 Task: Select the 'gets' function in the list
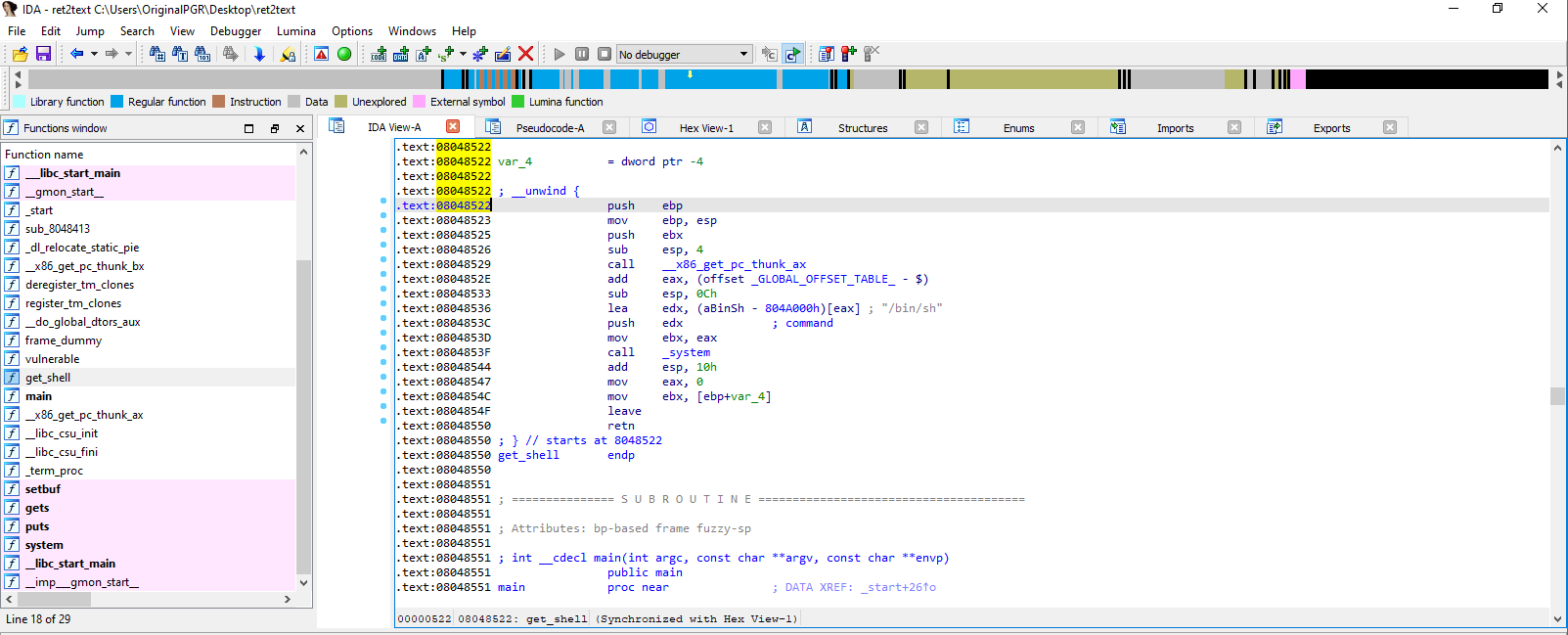pyautogui.click(x=149, y=508)
